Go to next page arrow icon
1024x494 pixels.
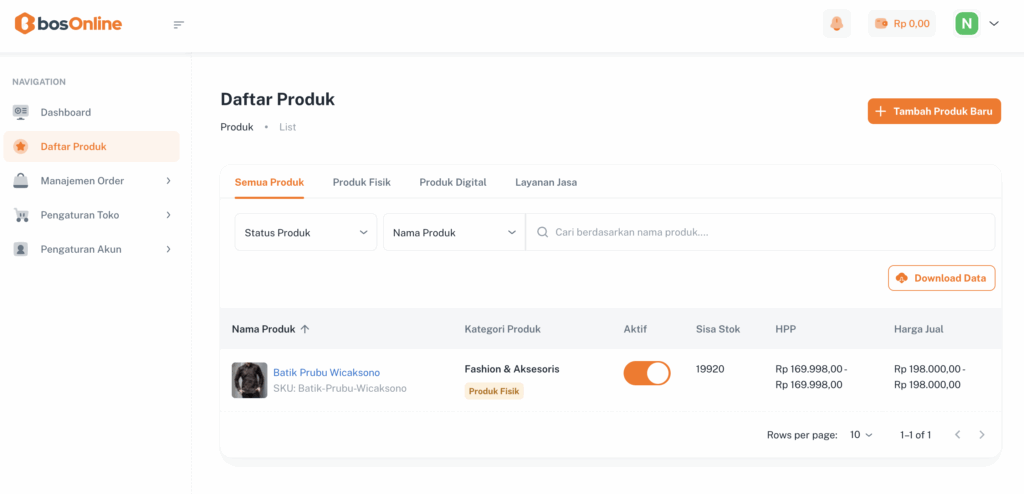point(982,435)
